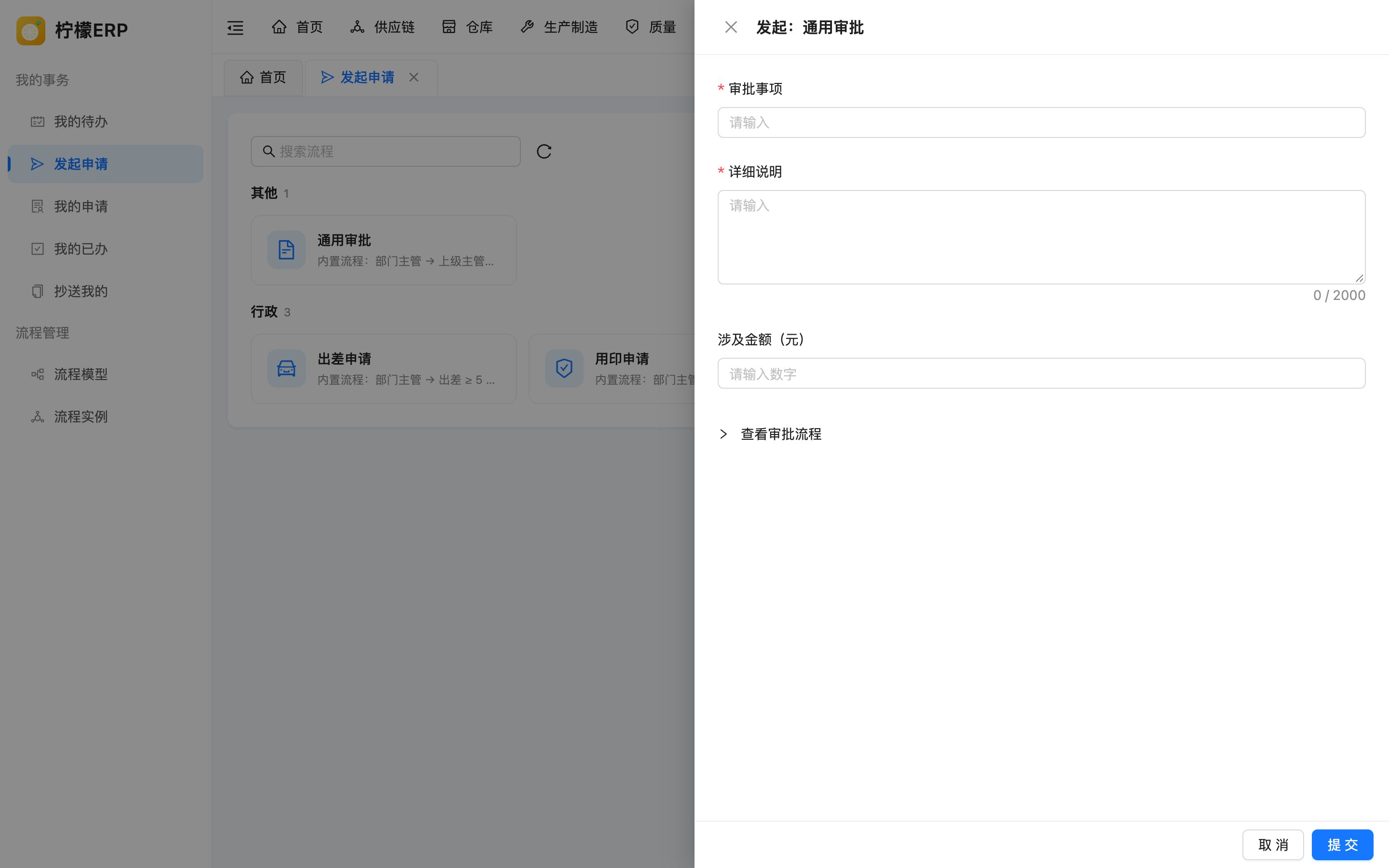This screenshot has height=868, width=1389.
Task: Open the 通用审批 process card
Action: pos(383,250)
